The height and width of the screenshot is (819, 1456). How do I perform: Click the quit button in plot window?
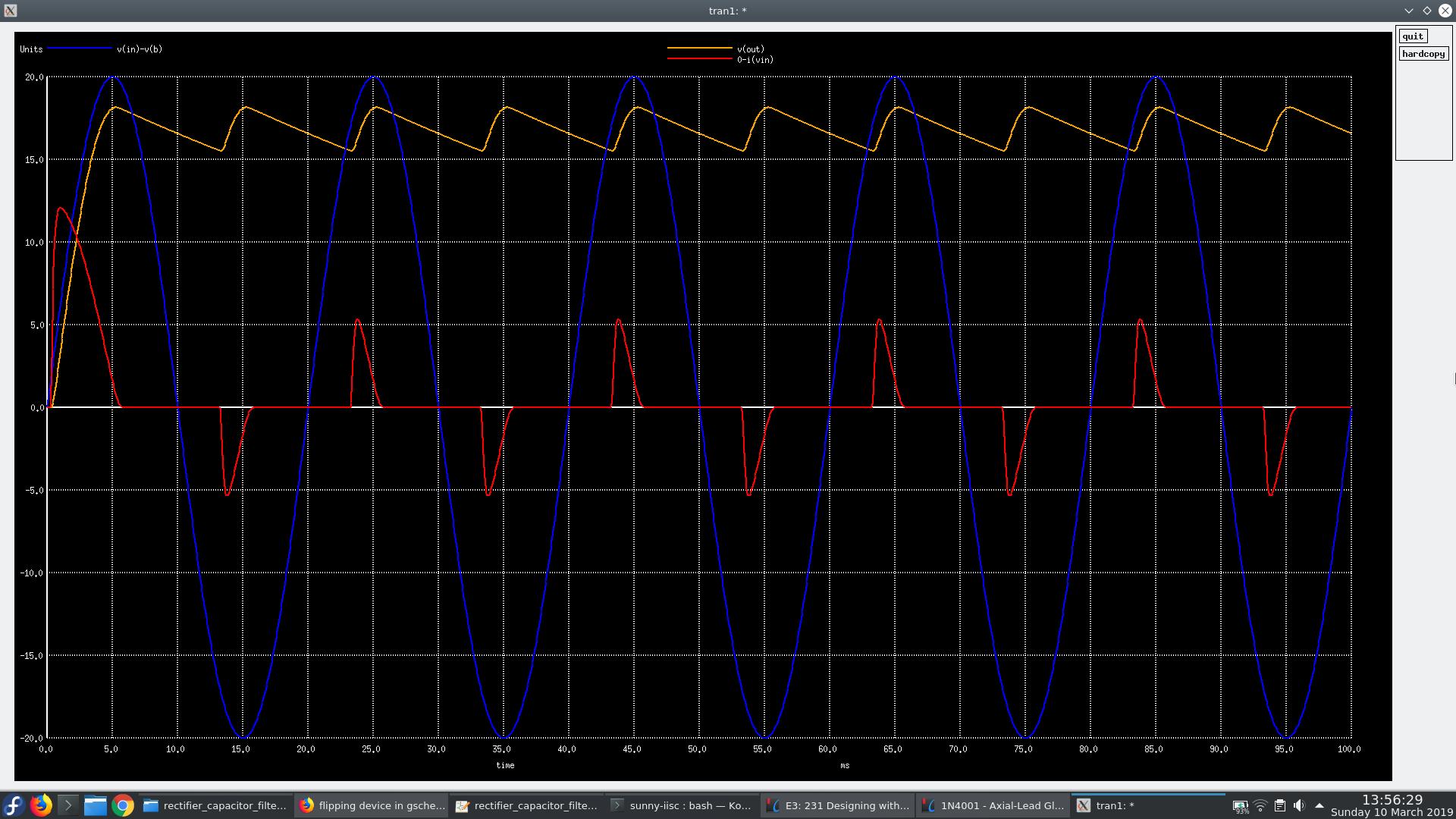pyautogui.click(x=1412, y=36)
